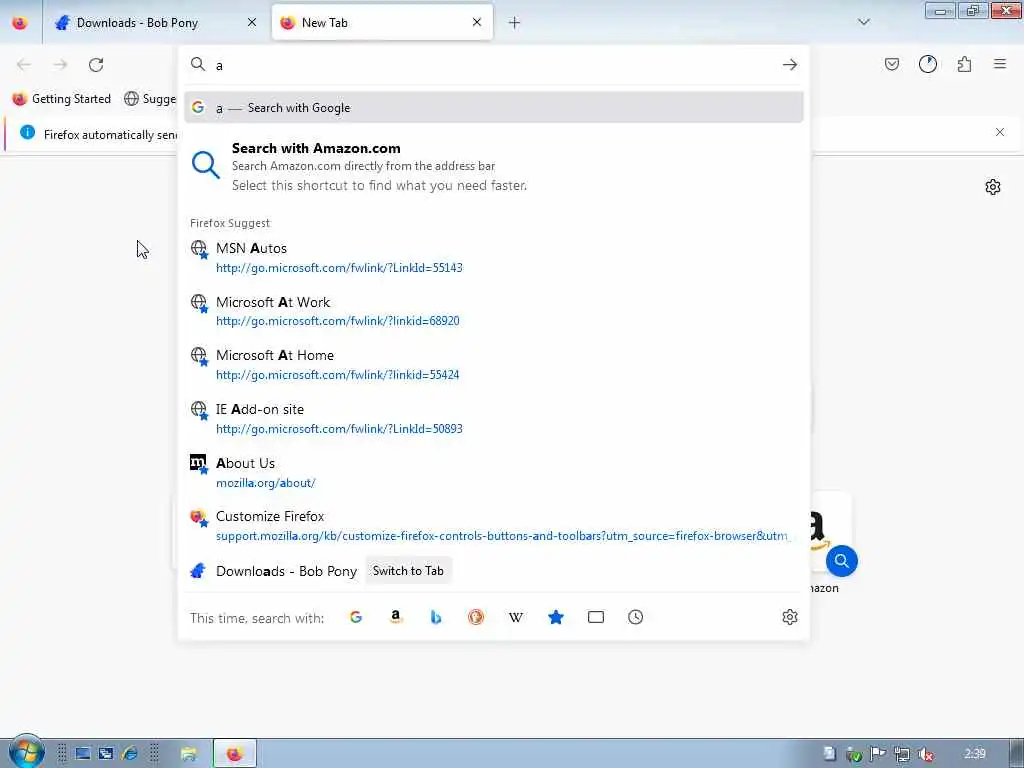Open new tab page personalize gear
This screenshot has width=1024, height=768.
pos(993,187)
